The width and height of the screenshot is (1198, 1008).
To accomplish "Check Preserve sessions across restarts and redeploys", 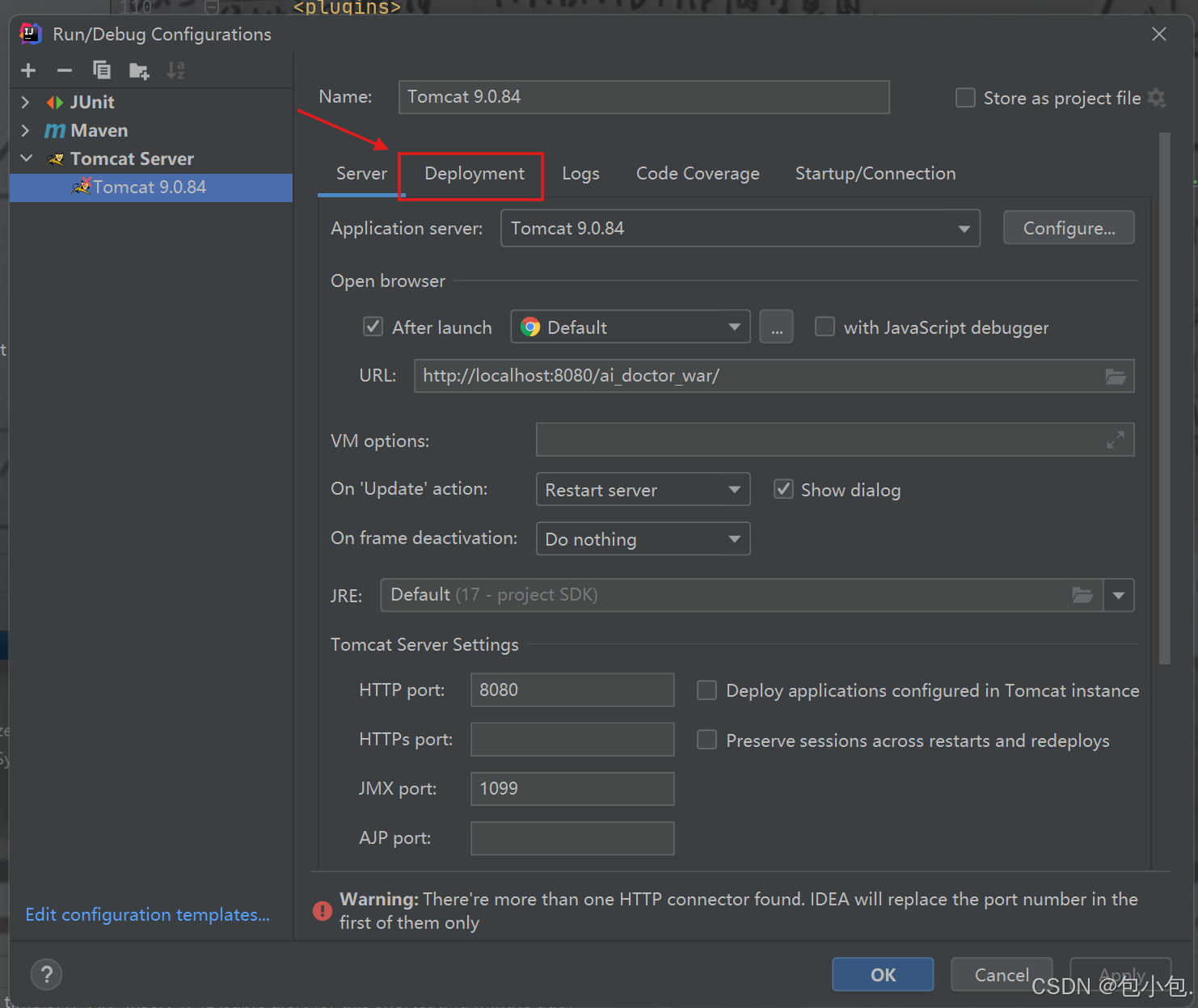I will pyautogui.click(x=707, y=740).
